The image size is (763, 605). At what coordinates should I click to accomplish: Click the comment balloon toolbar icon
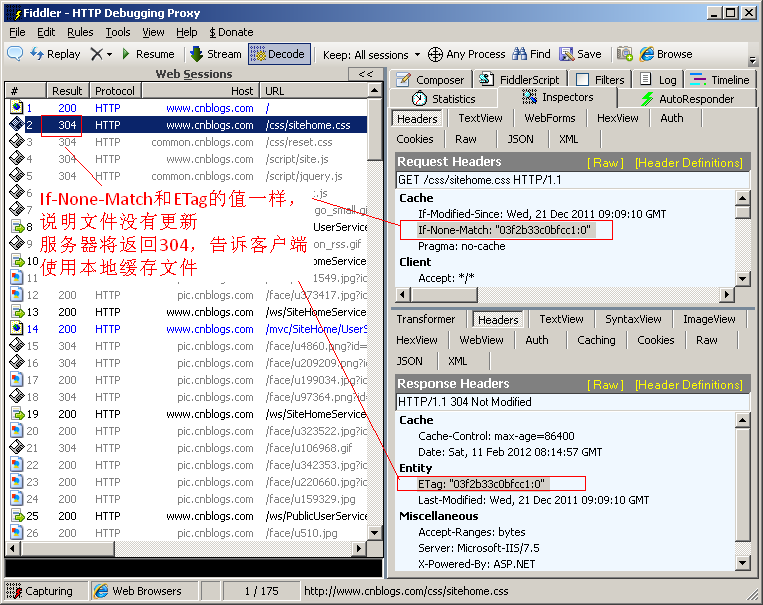(x=15, y=54)
